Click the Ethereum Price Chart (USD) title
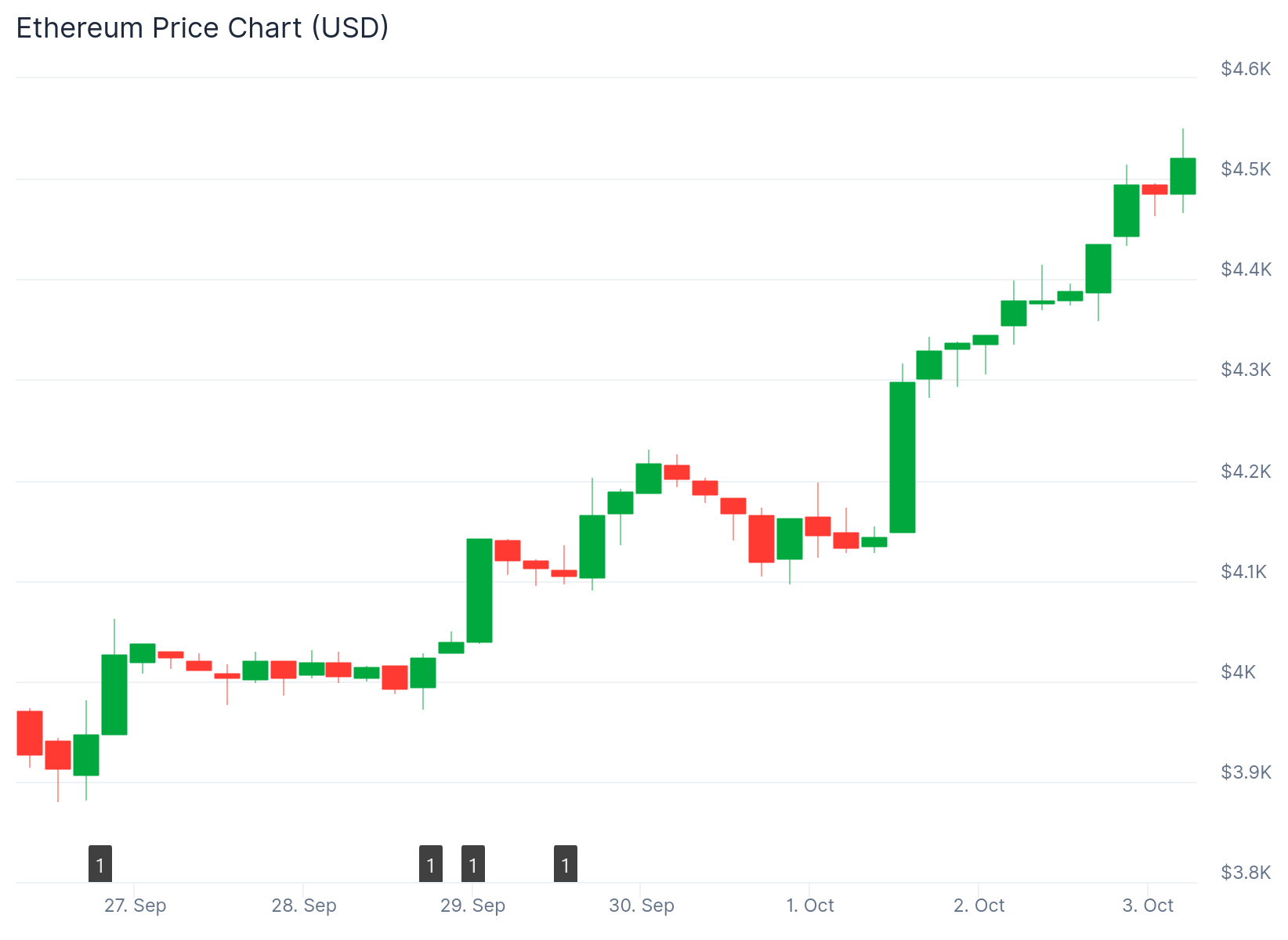Screen dimensions: 1288x940 click(x=202, y=28)
